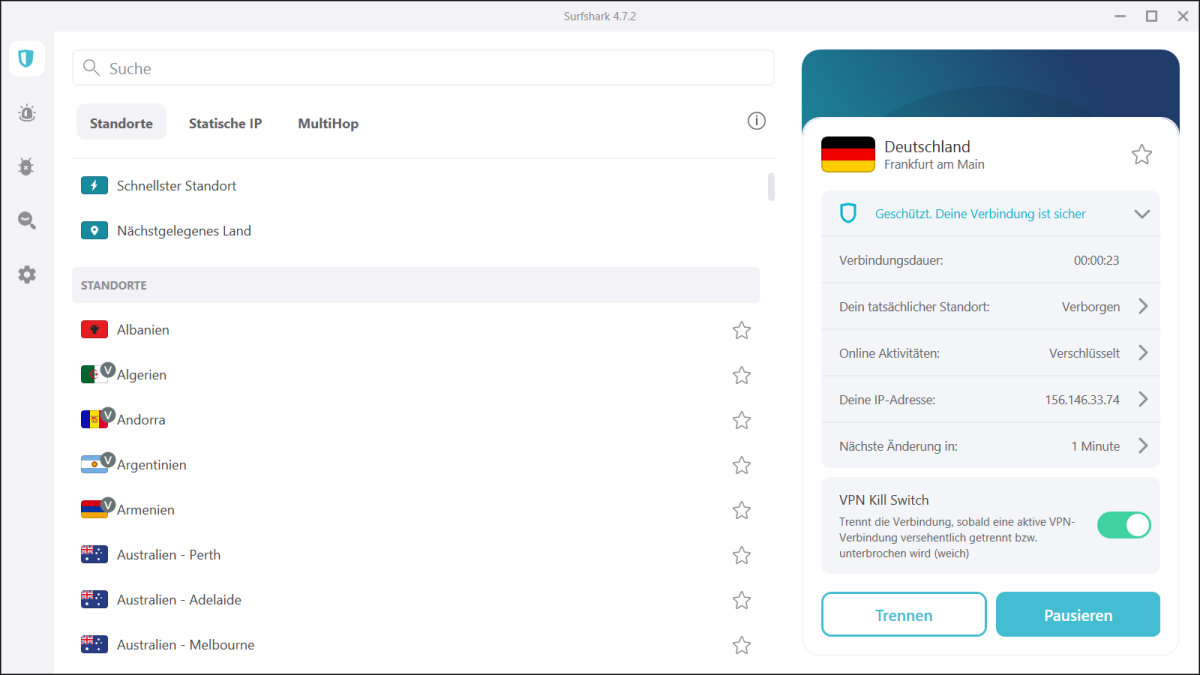Expand the Dein tatsächlicher Standort arrow

(x=1143, y=307)
